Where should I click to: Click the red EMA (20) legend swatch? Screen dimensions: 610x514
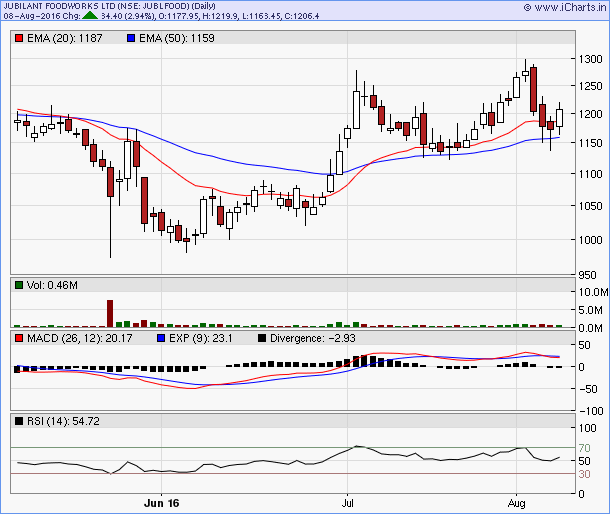click(x=19, y=38)
